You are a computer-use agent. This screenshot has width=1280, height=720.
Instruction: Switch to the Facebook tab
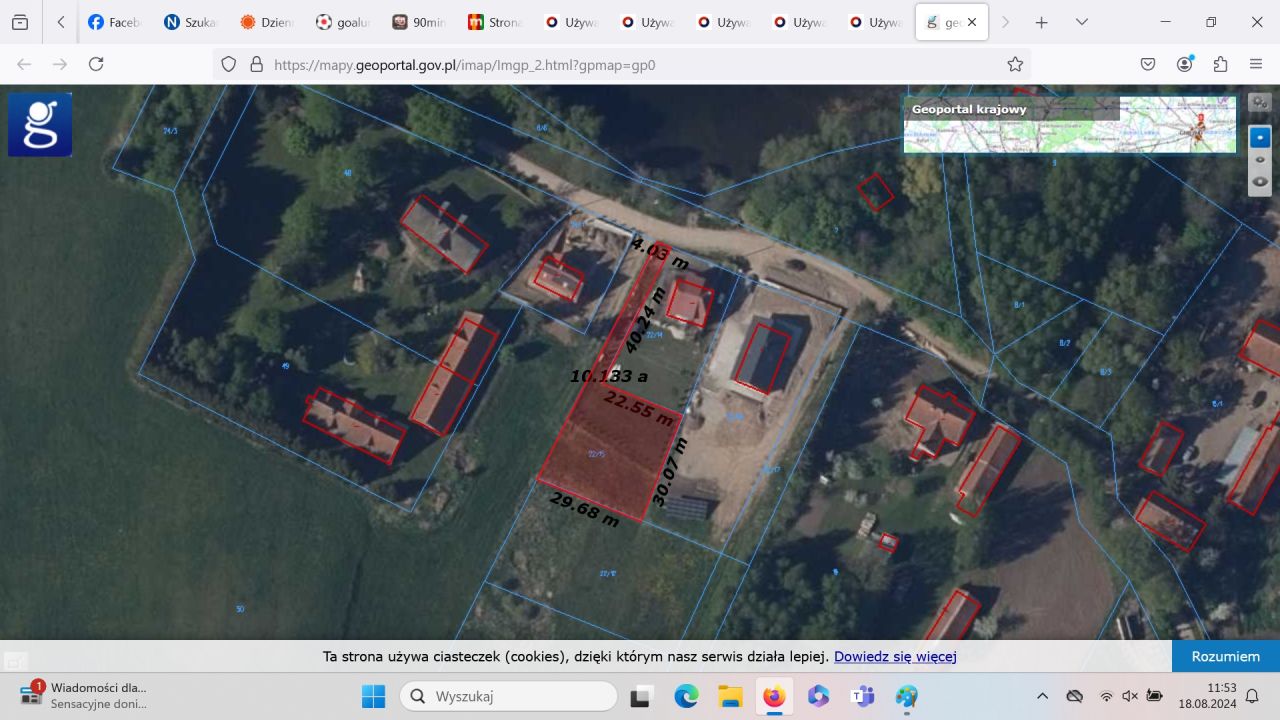[114, 22]
